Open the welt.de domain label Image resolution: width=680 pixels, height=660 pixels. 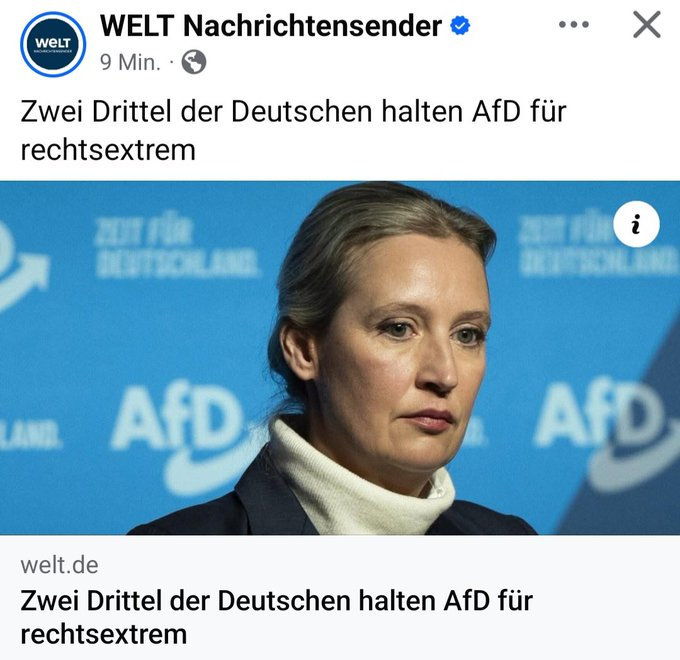[x=59, y=565]
